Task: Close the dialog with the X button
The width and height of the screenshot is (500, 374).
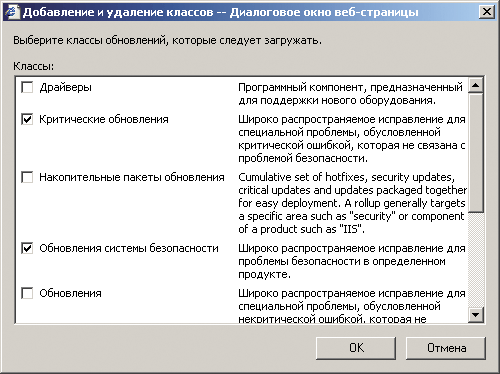Action: pyautogui.click(x=487, y=12)
